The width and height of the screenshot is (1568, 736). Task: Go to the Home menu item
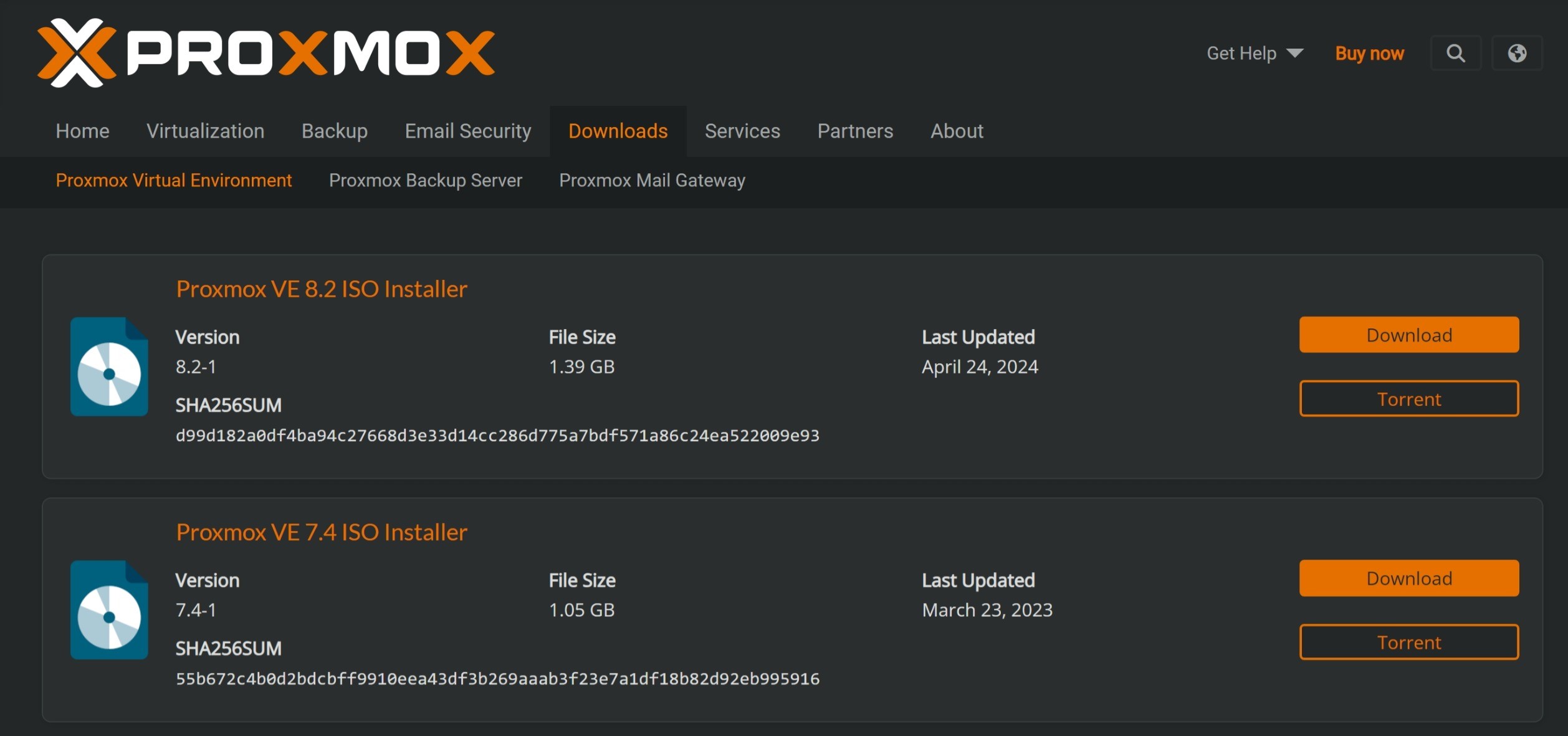tap(82, 131)
